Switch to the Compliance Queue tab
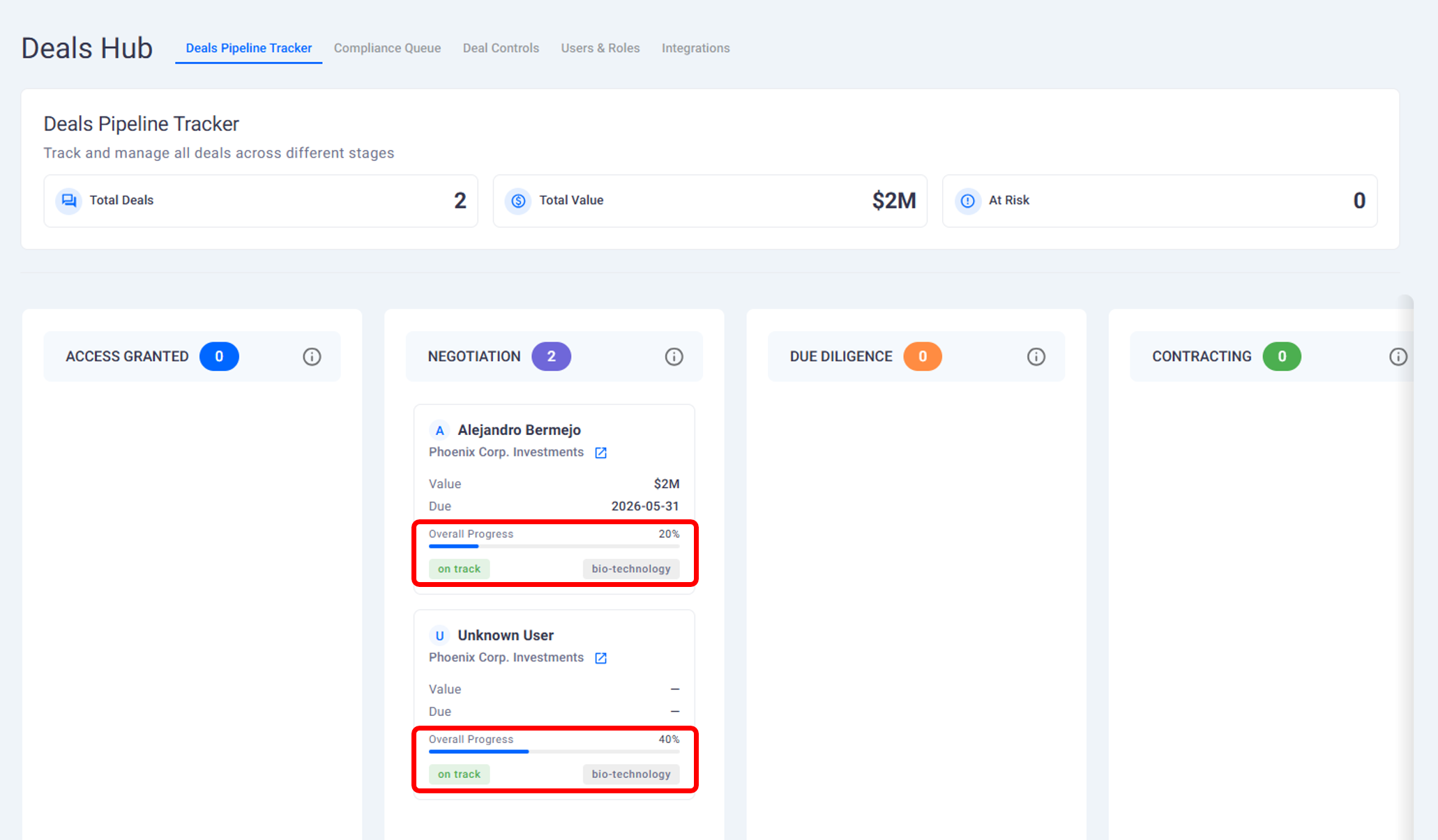The width and height of the screenshot is (1438, 840). point(387,48)
